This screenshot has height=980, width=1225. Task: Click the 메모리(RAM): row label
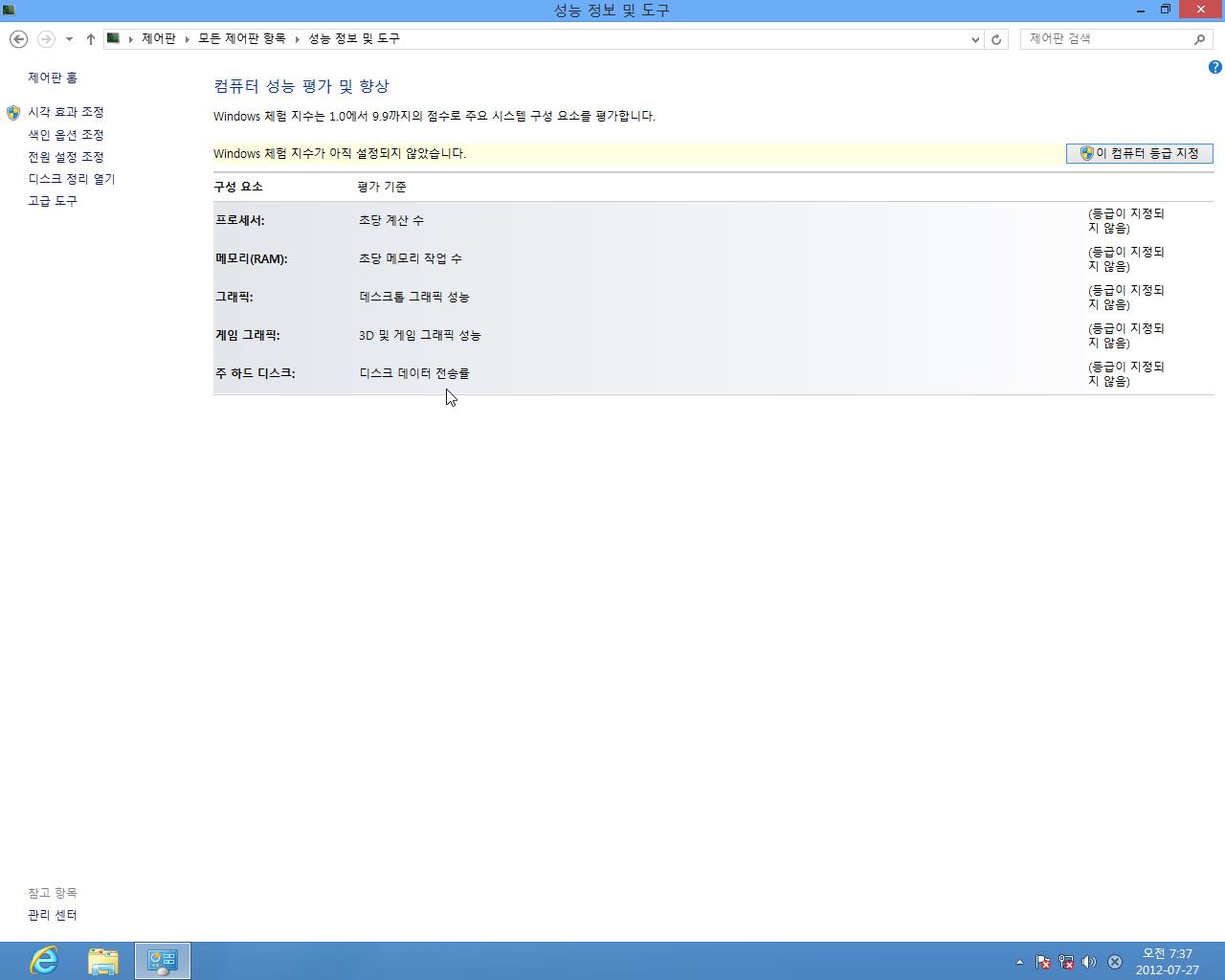[x=252, y=258]
